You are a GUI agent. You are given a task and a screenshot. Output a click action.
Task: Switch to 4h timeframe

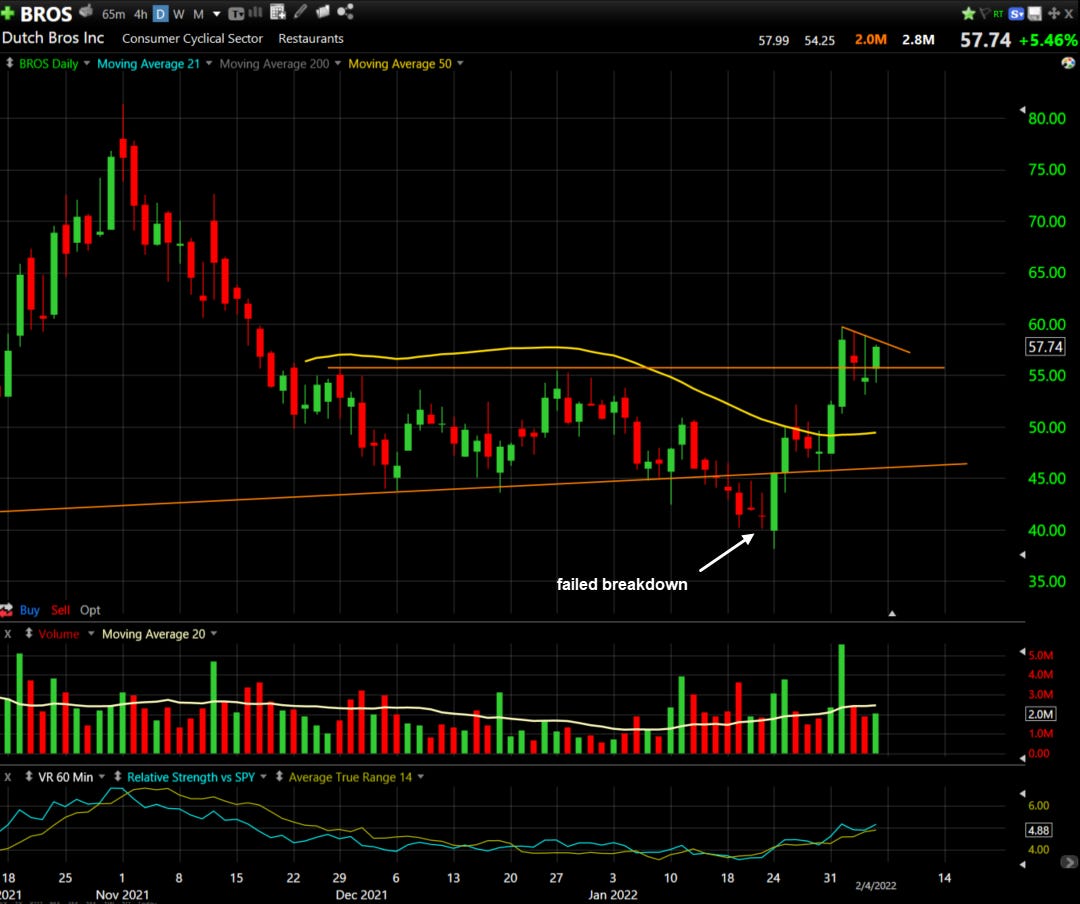coord(141,14)
